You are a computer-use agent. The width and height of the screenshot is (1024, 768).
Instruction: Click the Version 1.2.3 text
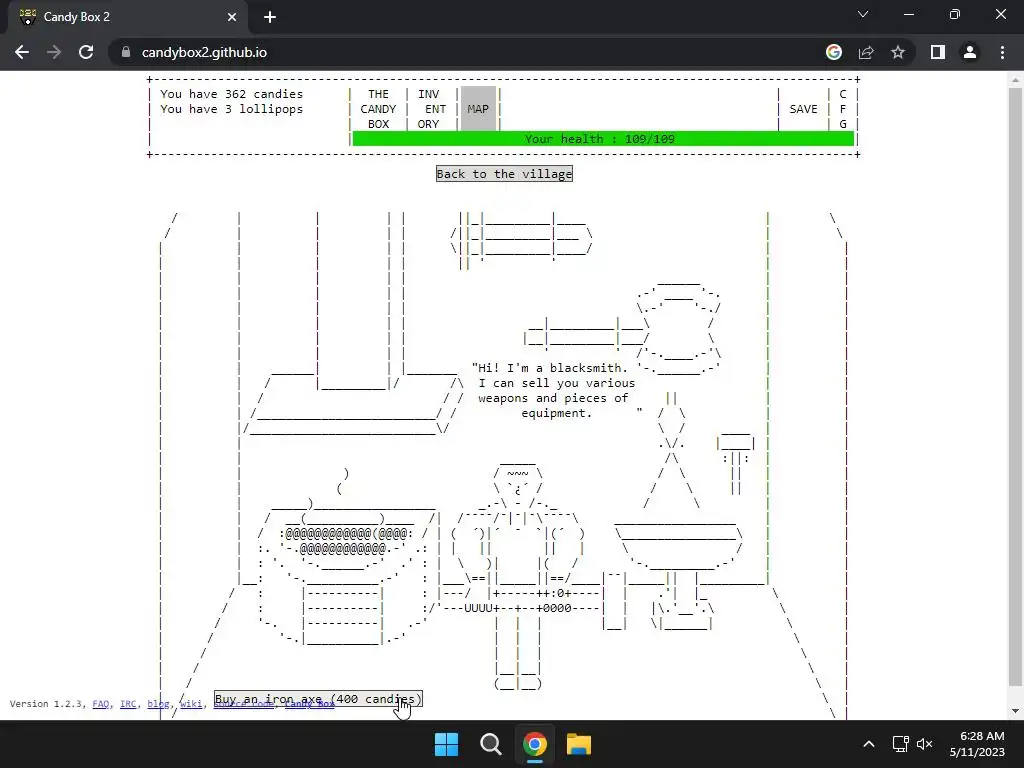[x=48, y=703]
